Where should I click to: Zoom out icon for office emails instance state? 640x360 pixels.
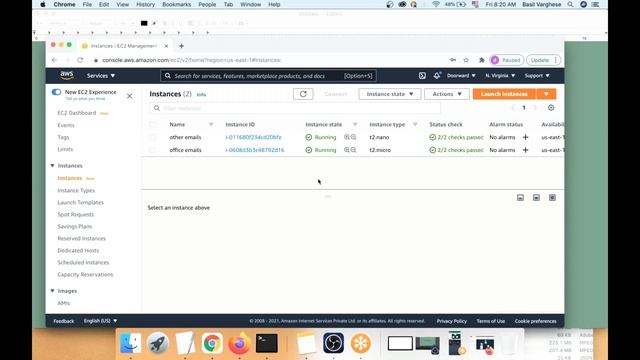(x=353, y=150)
